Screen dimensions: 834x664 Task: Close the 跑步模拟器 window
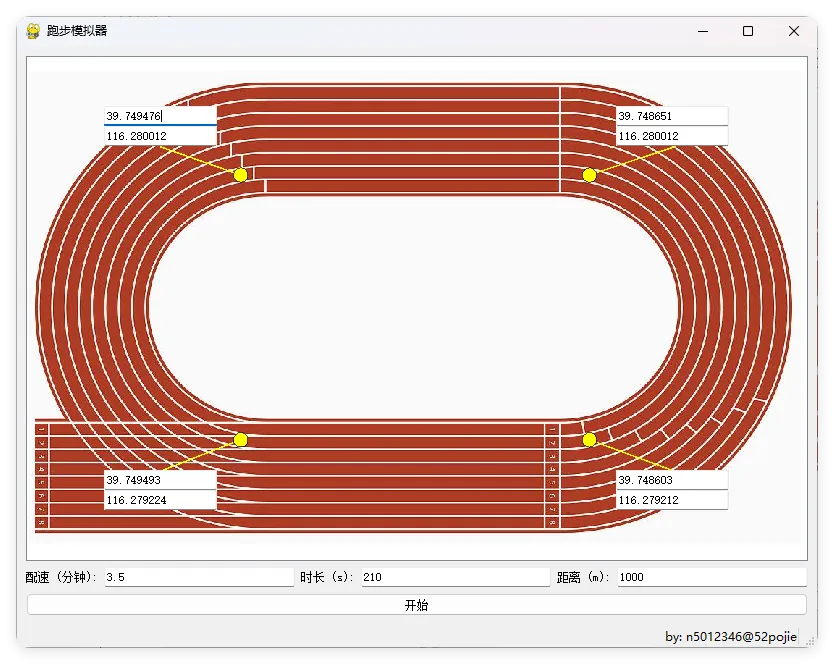(x=794, y=31)
